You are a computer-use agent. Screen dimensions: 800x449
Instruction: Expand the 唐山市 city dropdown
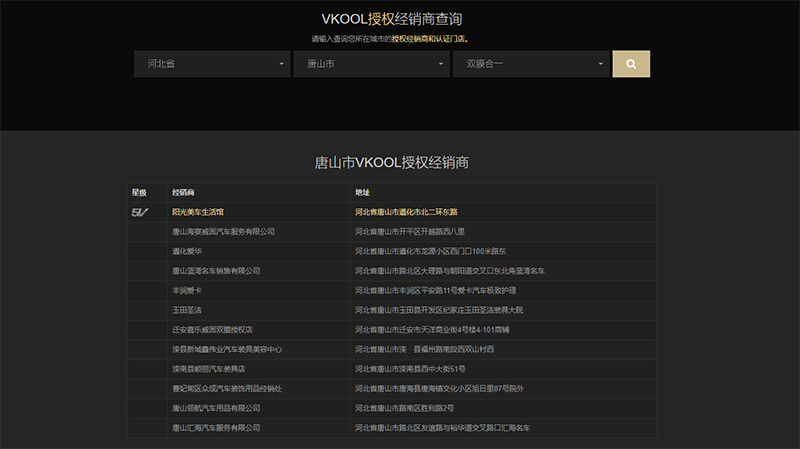coord(372,64)
